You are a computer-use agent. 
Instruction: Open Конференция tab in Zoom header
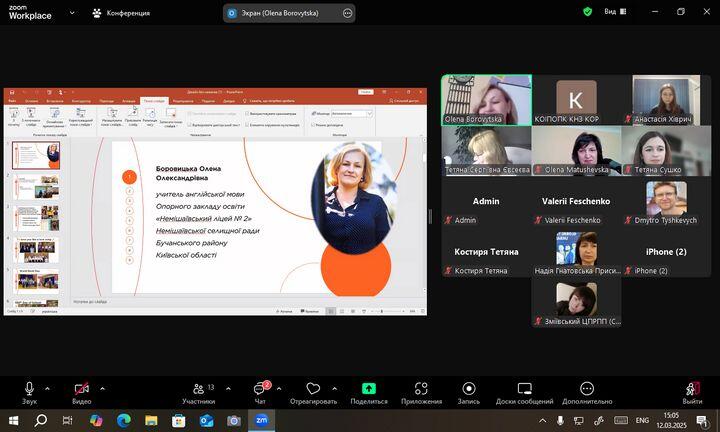[x=122, y=13]
